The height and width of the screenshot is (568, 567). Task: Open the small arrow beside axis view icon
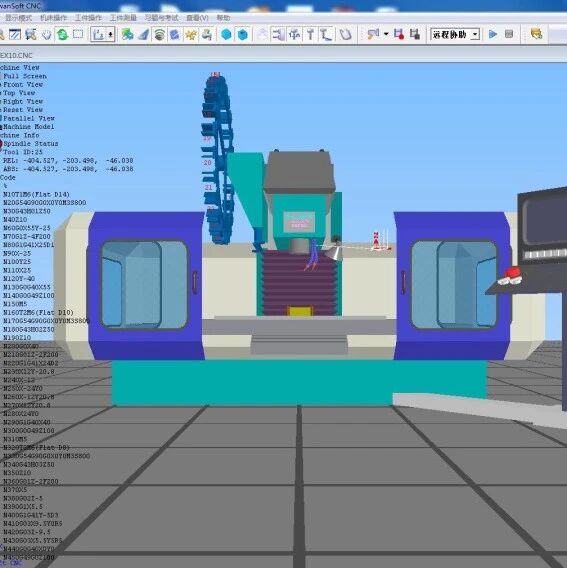click(111, 35)
